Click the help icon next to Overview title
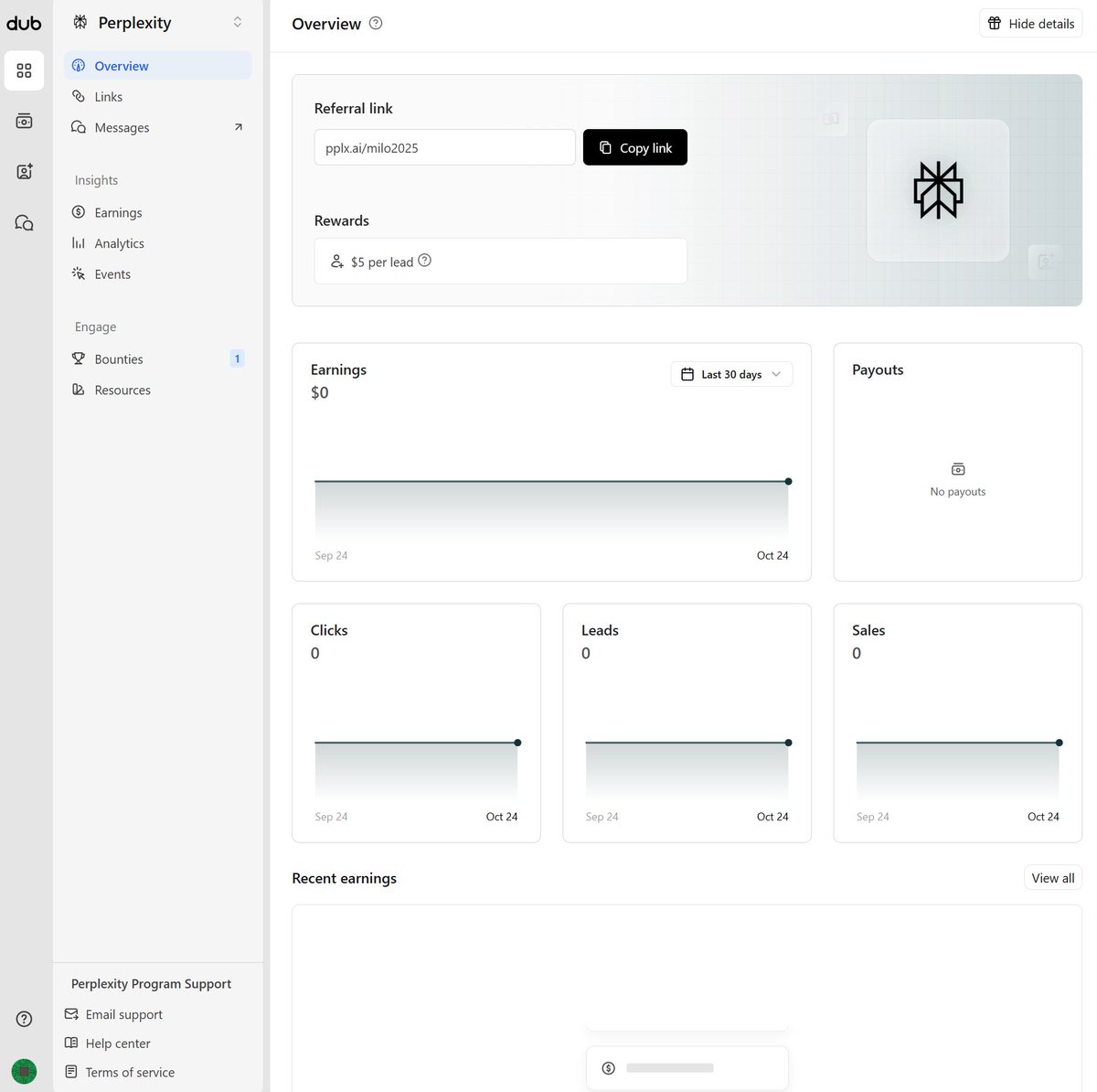 [x=376, y=24]
